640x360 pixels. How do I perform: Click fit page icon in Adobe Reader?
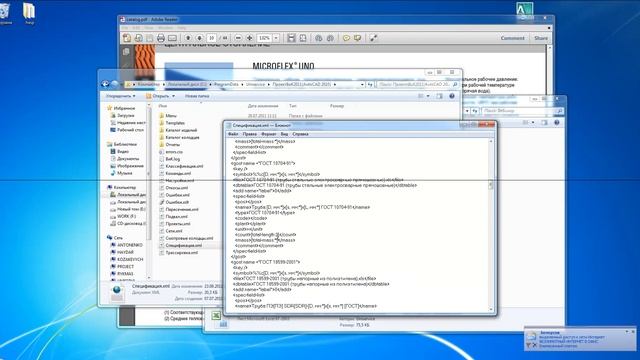click(x=303, y=38)
